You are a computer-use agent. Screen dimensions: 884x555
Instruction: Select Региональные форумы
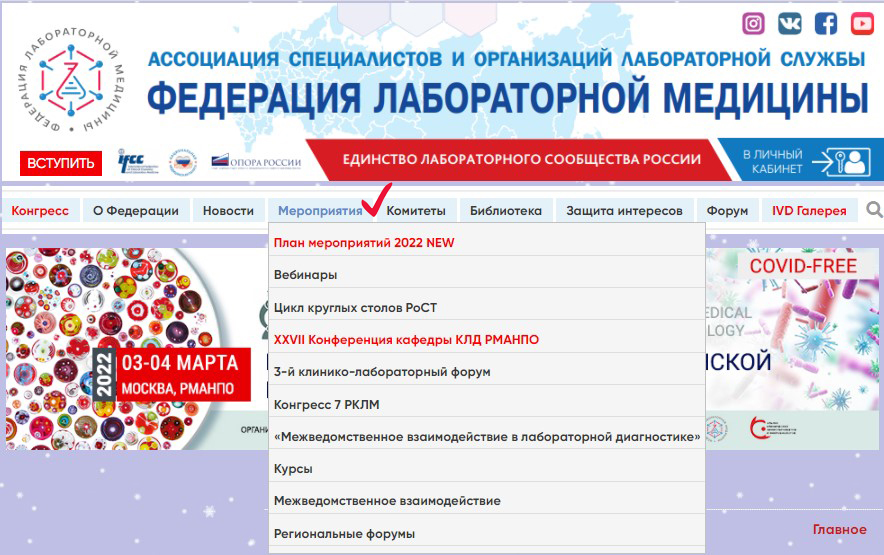[x=487, y=534]
